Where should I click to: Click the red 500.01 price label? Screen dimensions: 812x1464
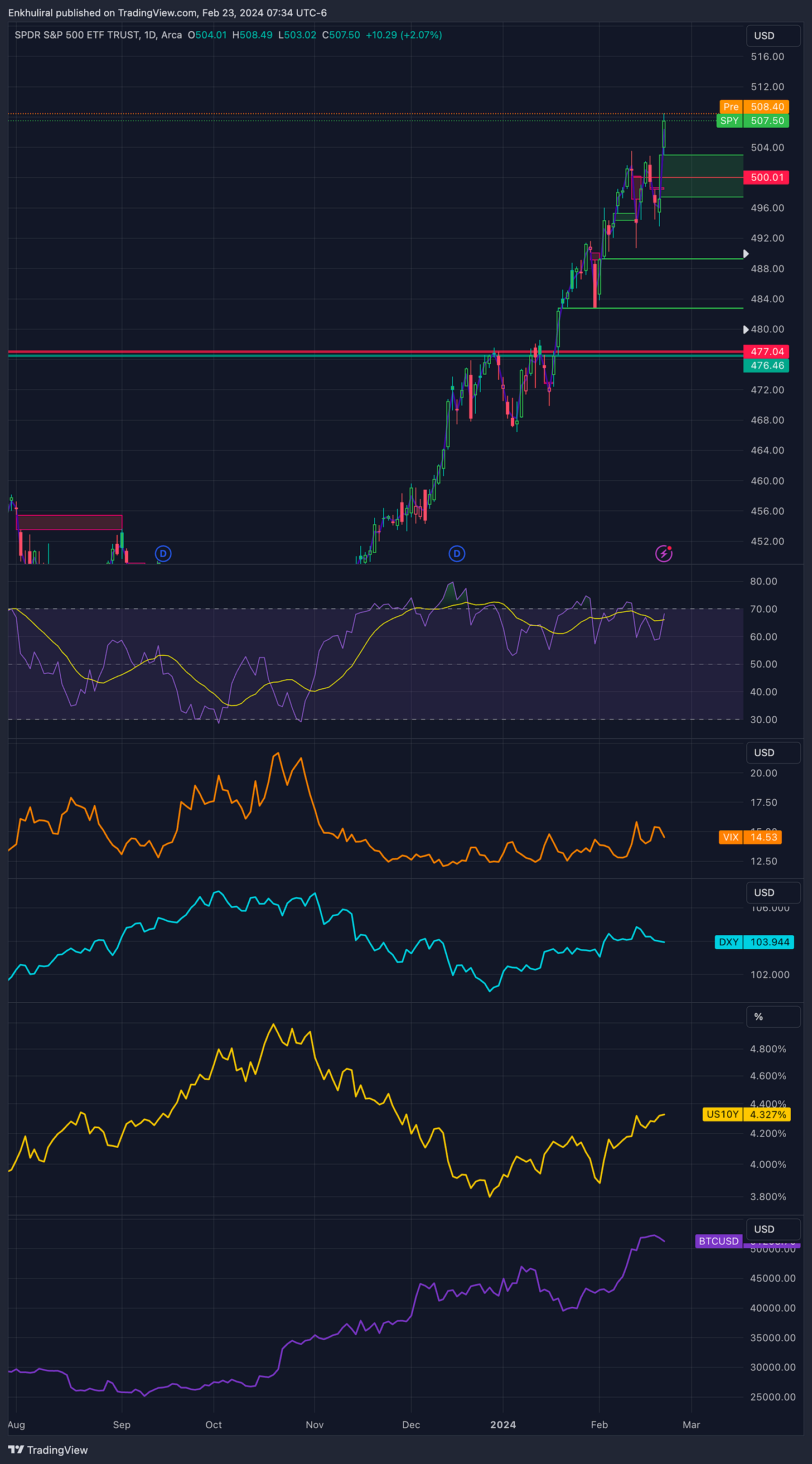tap(766, 177)
